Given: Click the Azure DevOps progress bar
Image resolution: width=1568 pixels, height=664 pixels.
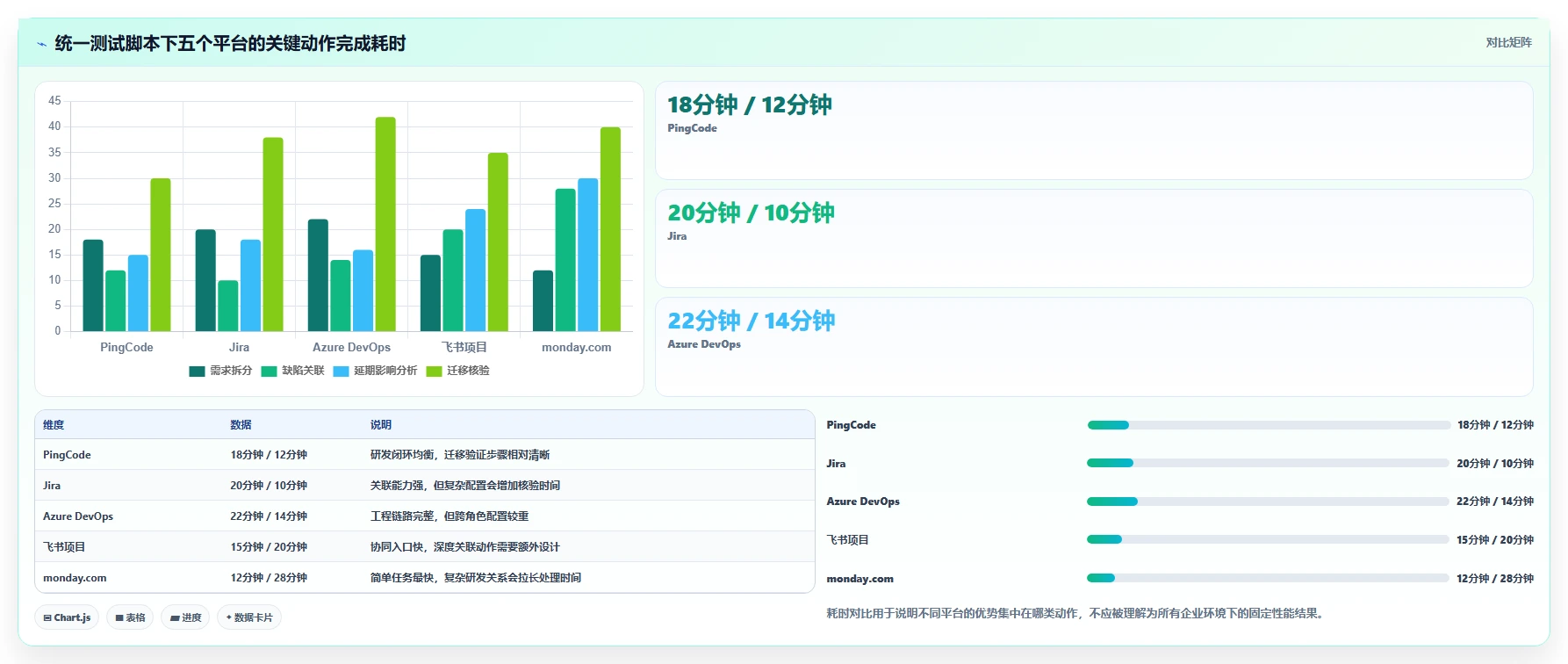Looking at the screenshot, I should point(1269,502).
